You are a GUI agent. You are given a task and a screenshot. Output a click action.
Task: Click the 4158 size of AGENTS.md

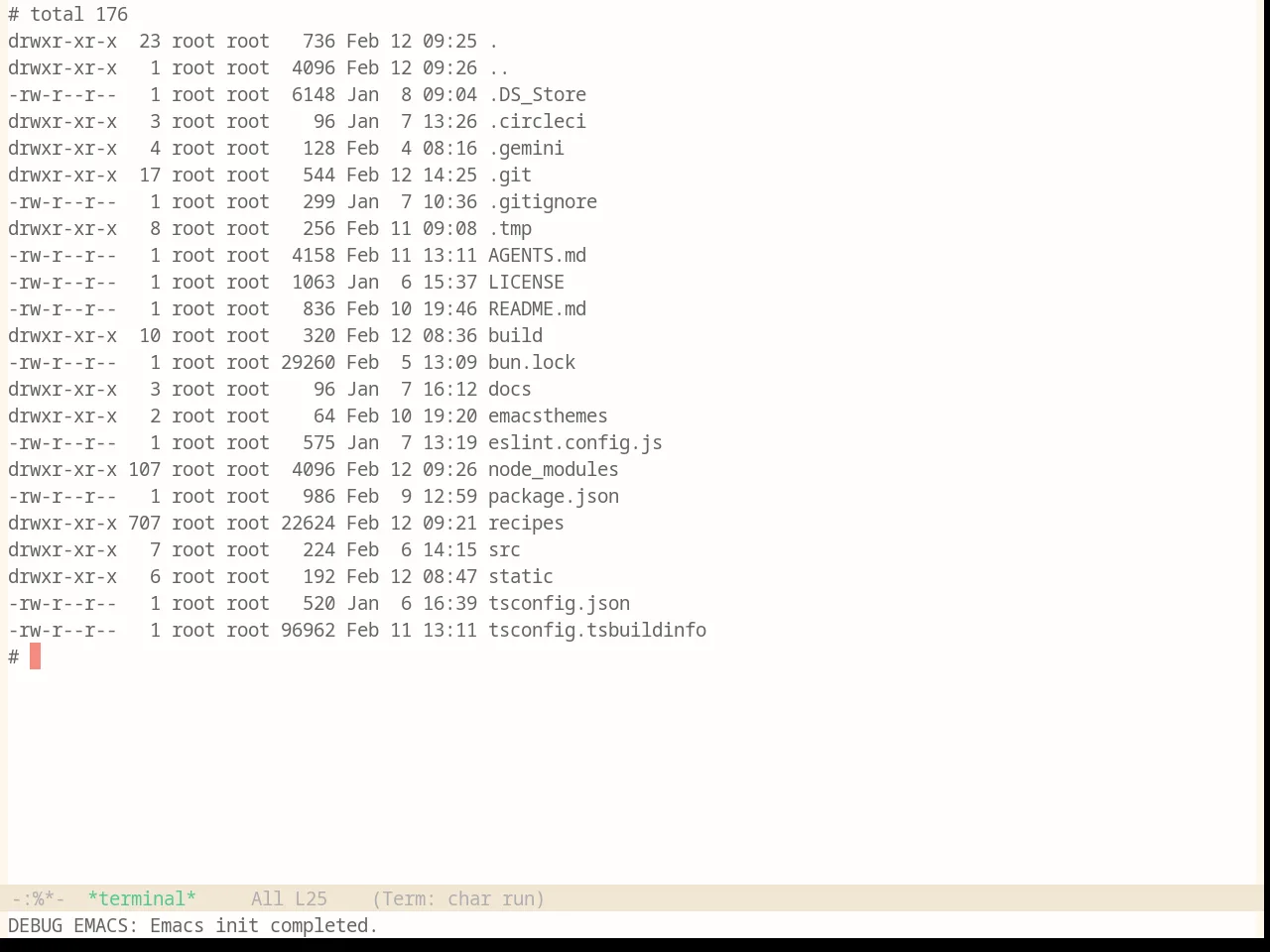pos(314,256)
